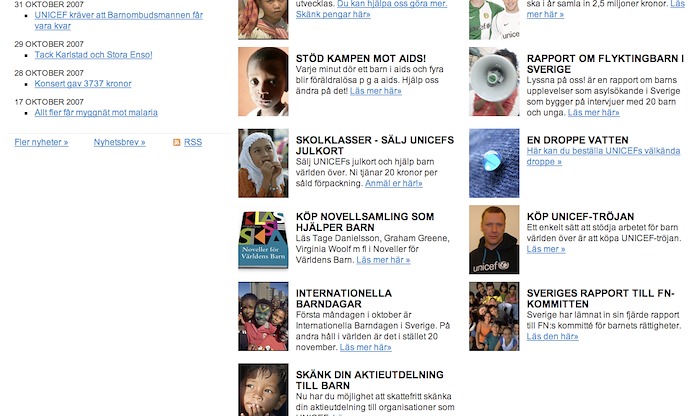700x416 pixels.
Task: Click 'Läs mer »' under Köp UNICEF-tröjan
Action: tap(546, 249)
